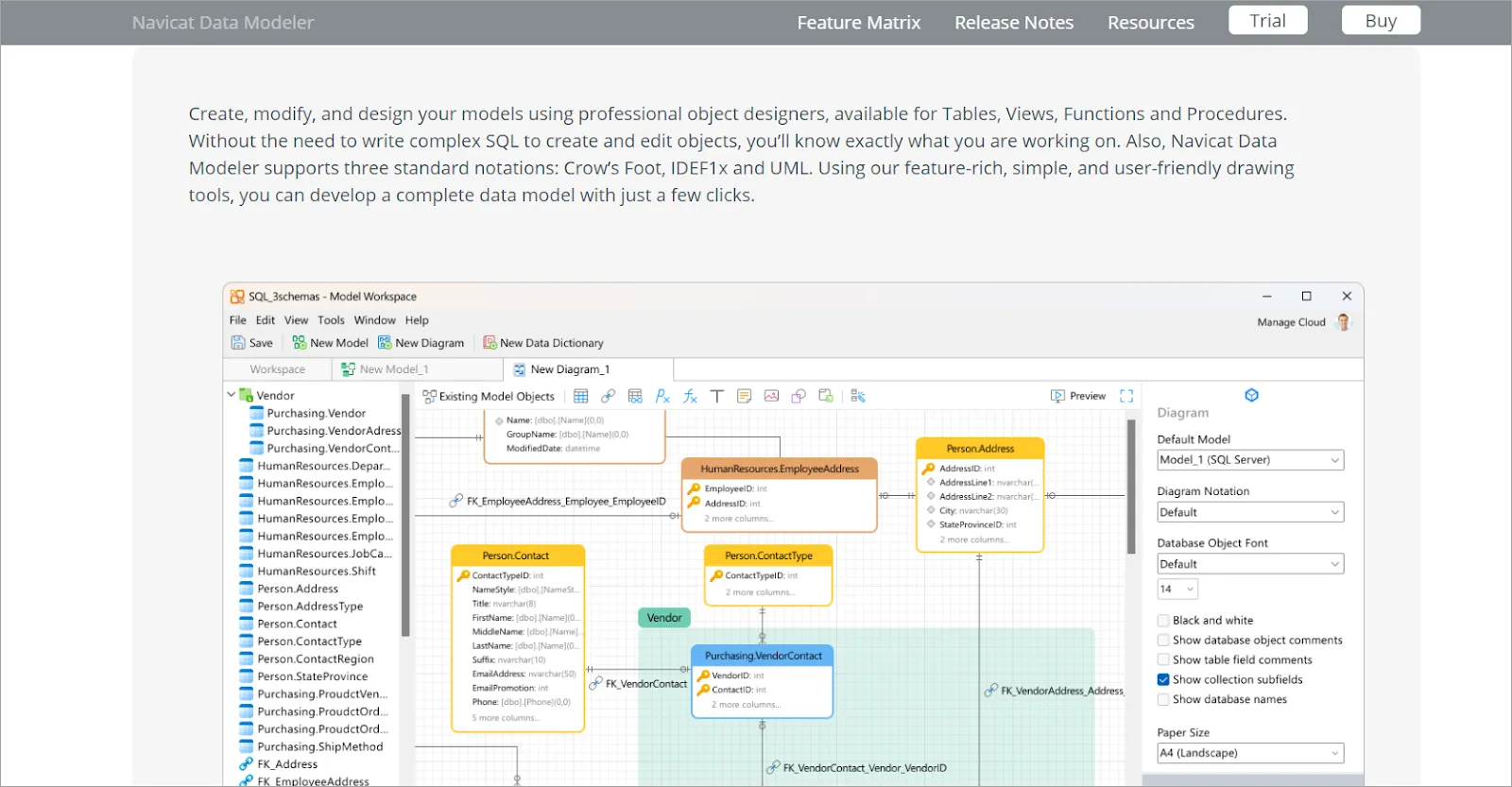Open Existing Model Objects
Screen dimensions: 1512x787
pyautogui.click(x=489, y=397)
